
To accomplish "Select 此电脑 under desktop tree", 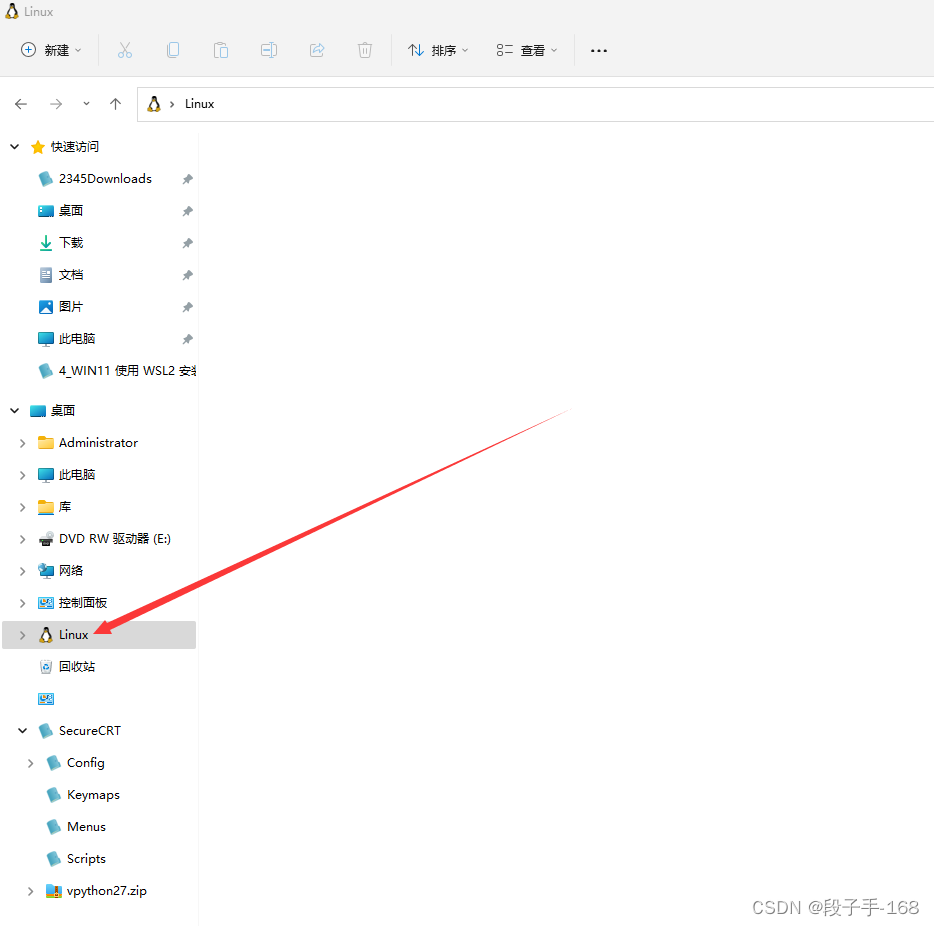I will tap(77, 475).
